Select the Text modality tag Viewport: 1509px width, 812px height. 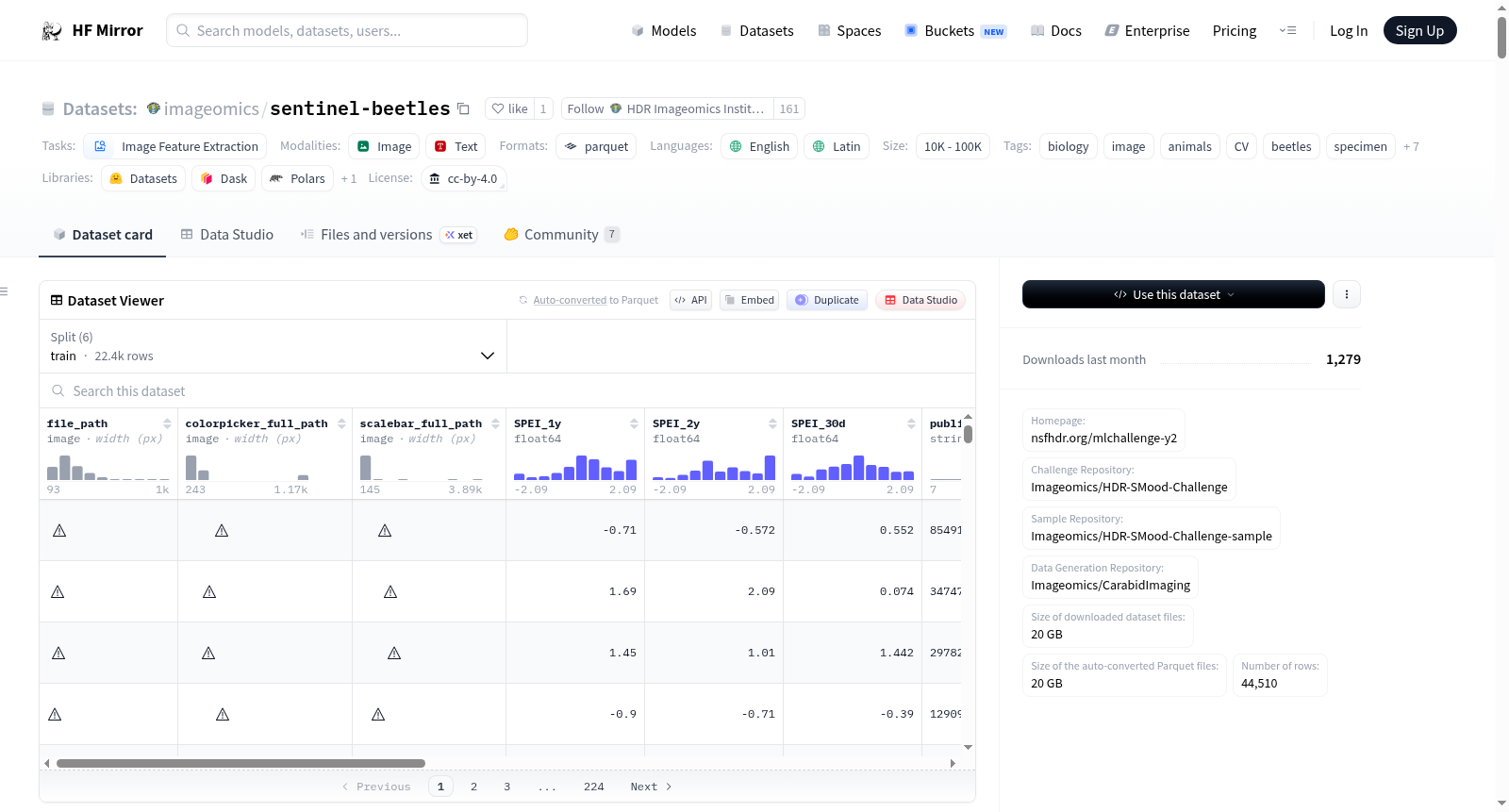click(x=456, y=146)
